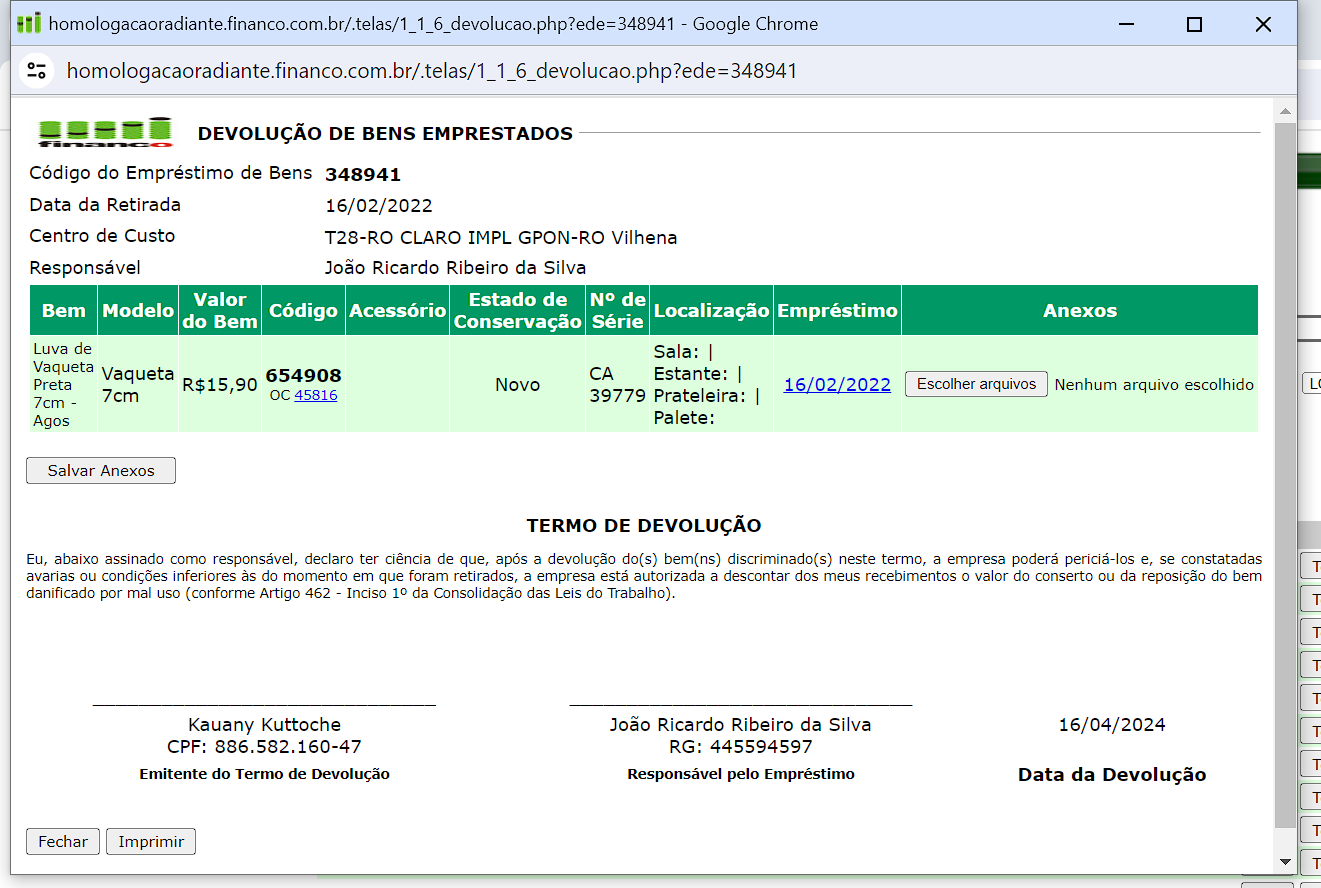The image size is (1321, 888).
Task: Click the page favicon in the title bar
Action: click(x=29, y=24)
